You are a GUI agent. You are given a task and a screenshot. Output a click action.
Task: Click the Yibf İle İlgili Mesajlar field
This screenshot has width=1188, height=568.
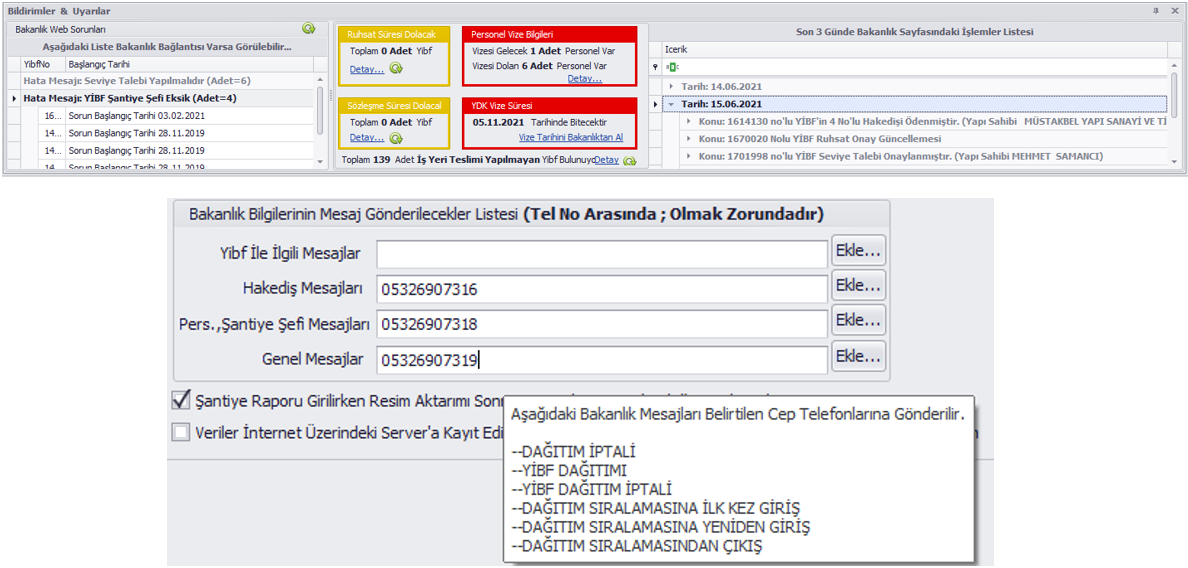(602, 254)
